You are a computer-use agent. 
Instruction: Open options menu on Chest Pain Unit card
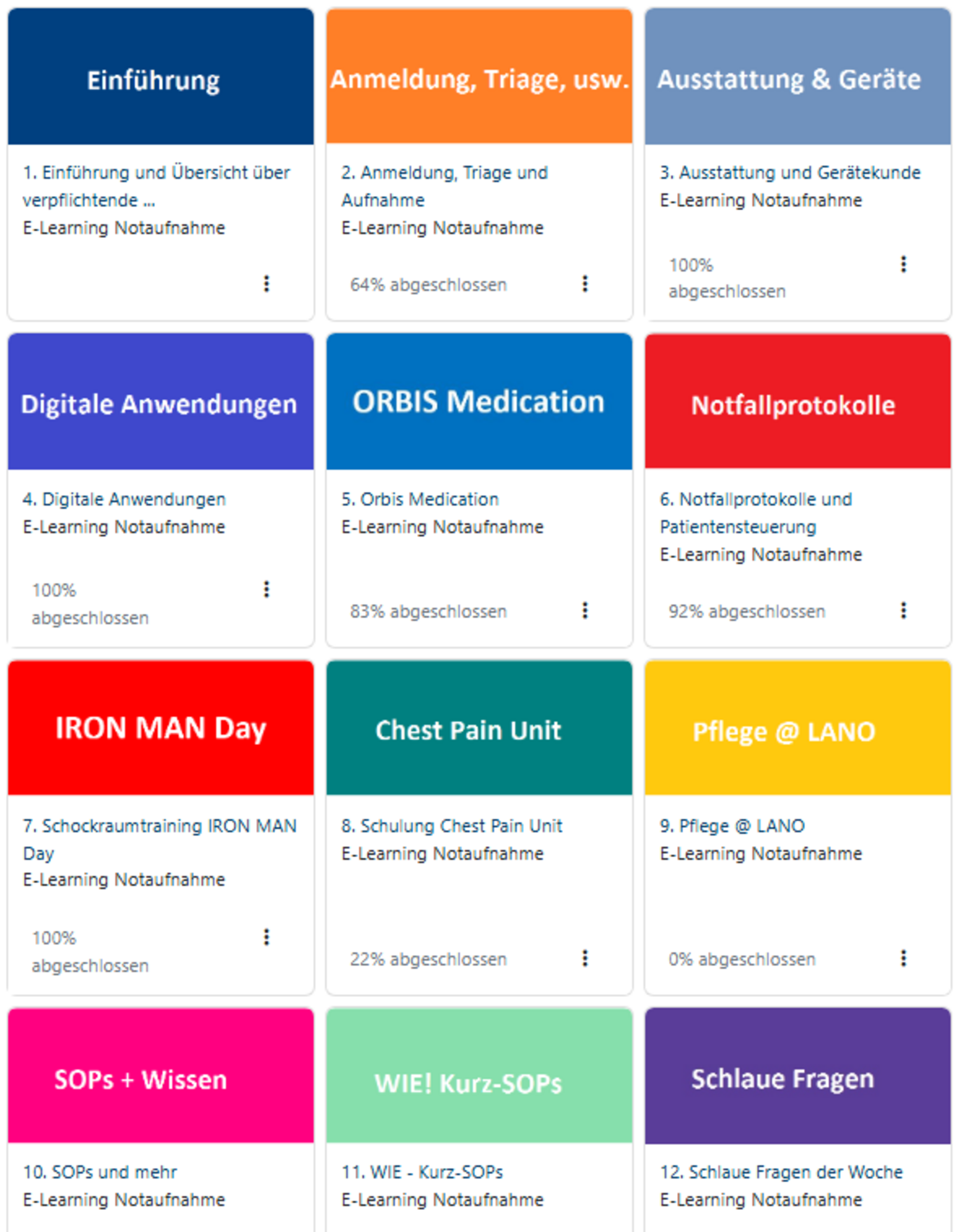pyautogui.click(x=585, y=958)
